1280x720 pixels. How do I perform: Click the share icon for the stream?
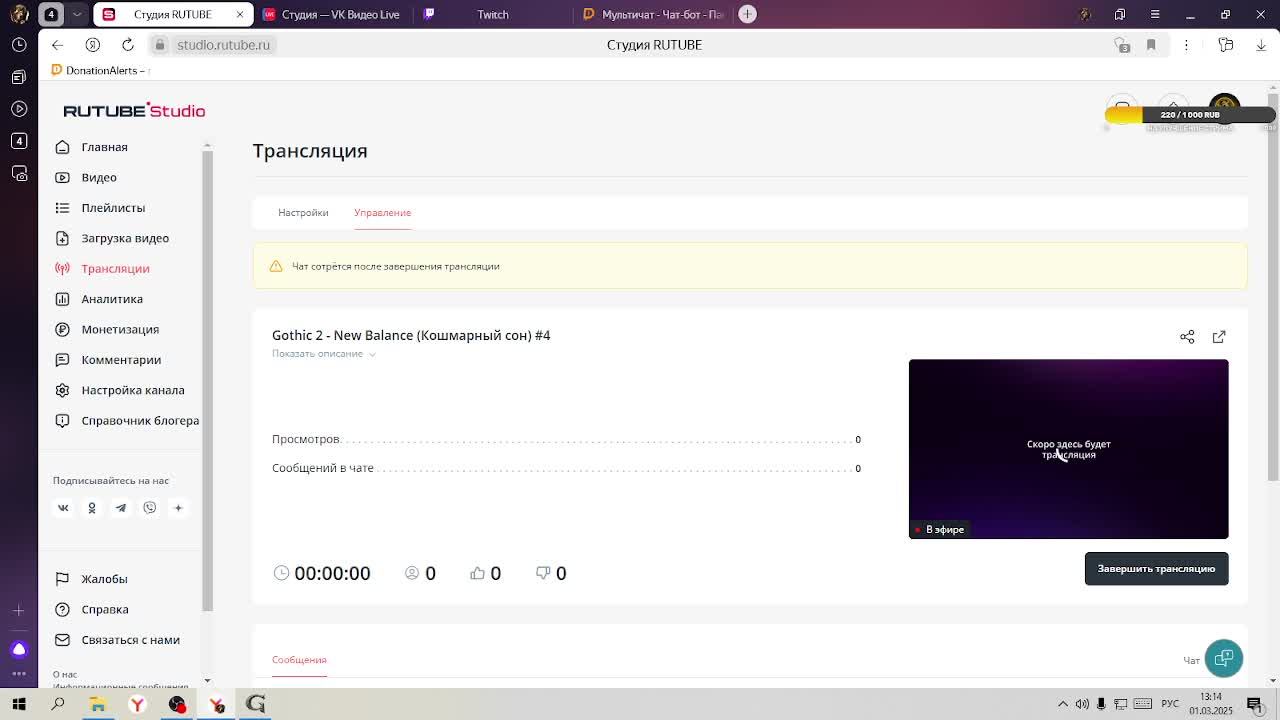pos(1187,337)
